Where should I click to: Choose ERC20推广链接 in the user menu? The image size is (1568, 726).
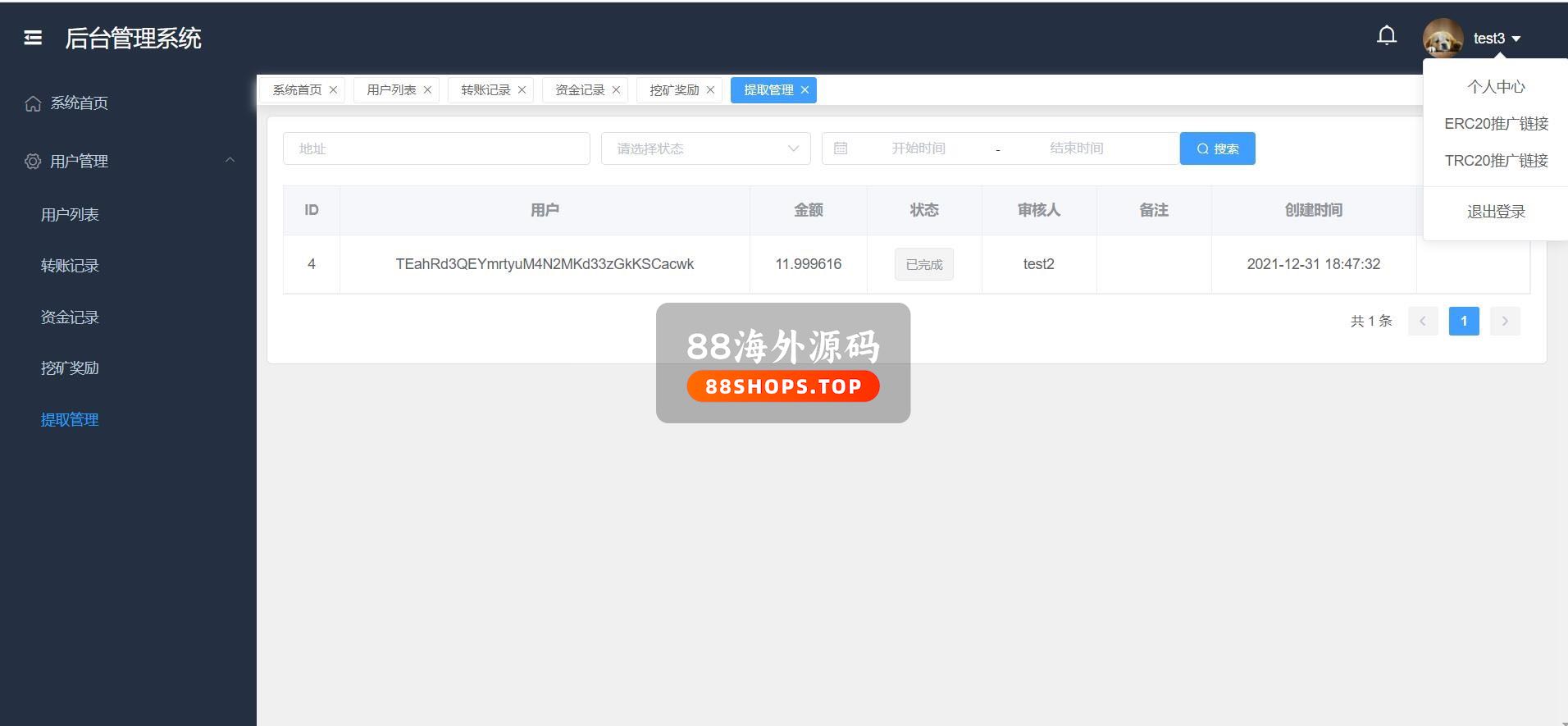[1496, 124]
